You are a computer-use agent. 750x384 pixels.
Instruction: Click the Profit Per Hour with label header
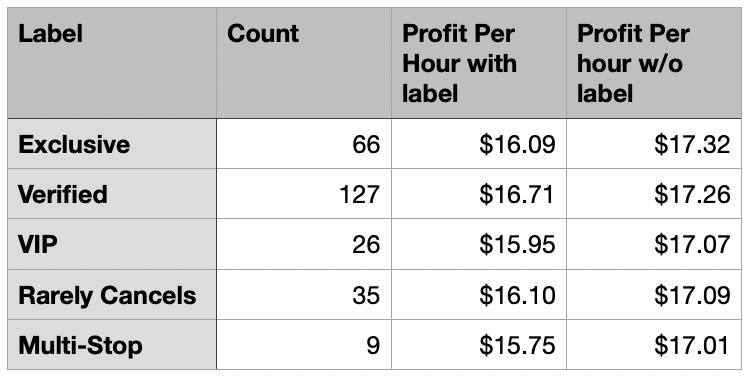click(479, 63)
